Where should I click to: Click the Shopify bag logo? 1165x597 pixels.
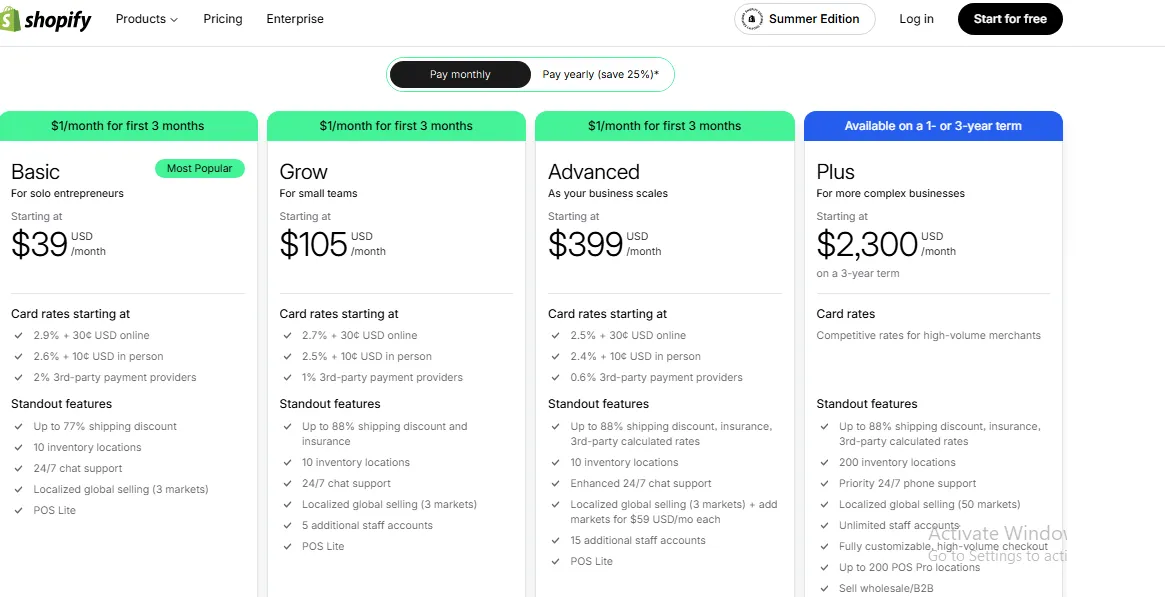click(x=10, y=19)
